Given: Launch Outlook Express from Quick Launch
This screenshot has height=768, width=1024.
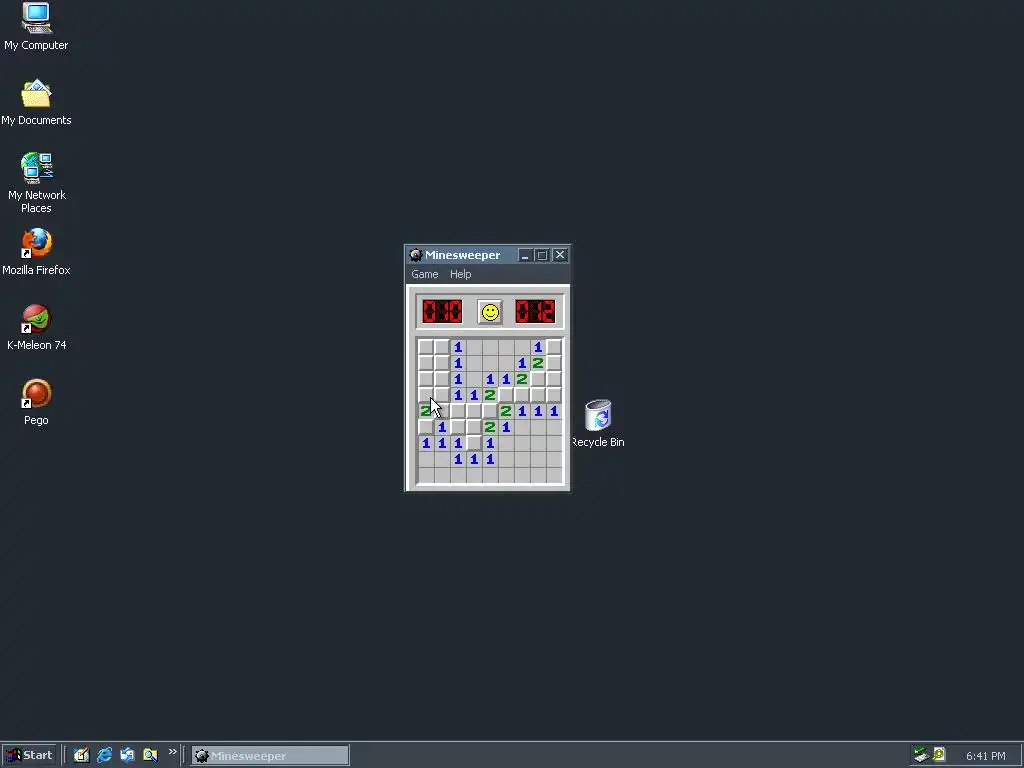Looking at the screenshot, I should 127,756.
